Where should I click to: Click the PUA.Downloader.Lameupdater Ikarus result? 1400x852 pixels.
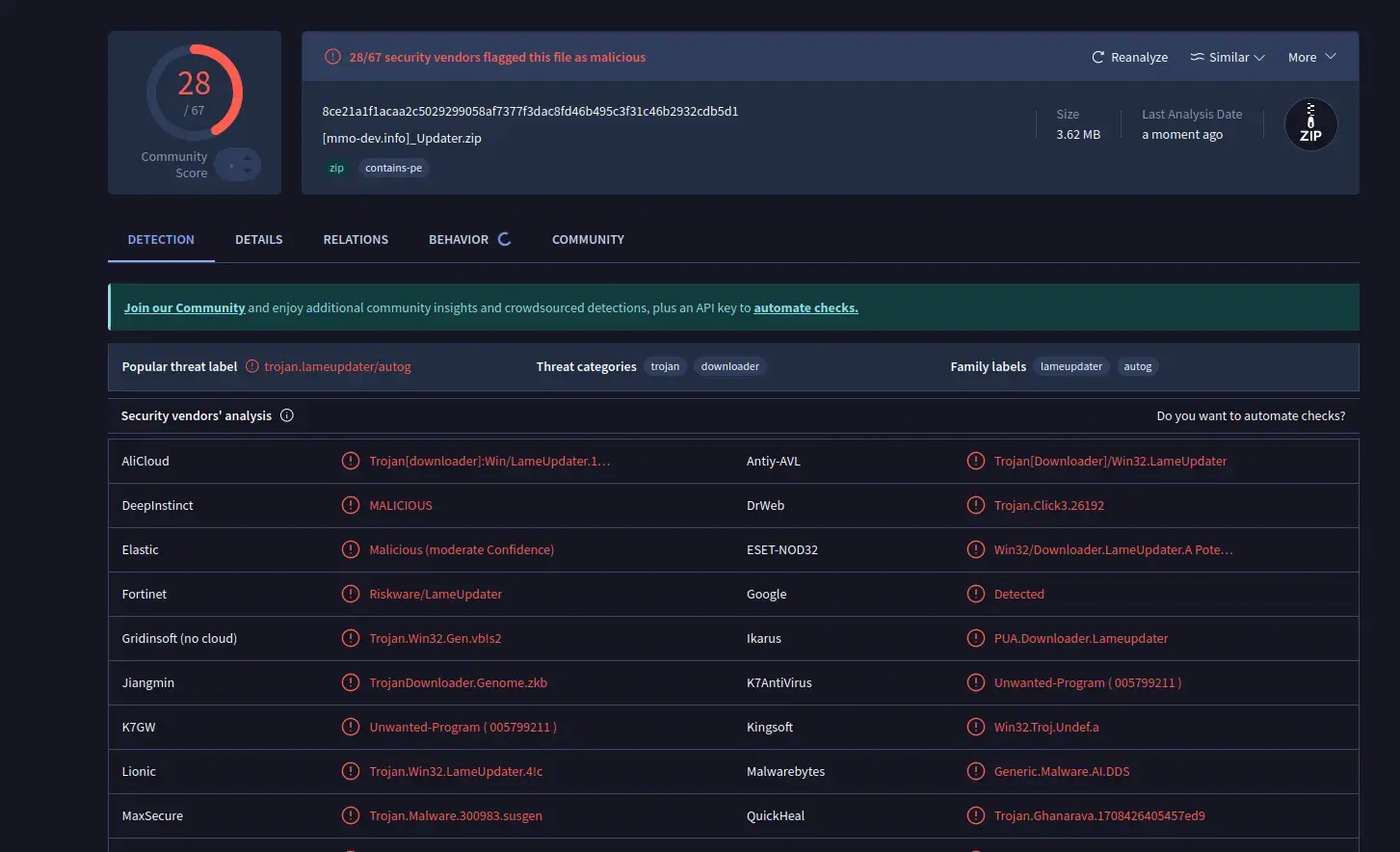(x=1081, y=638)
